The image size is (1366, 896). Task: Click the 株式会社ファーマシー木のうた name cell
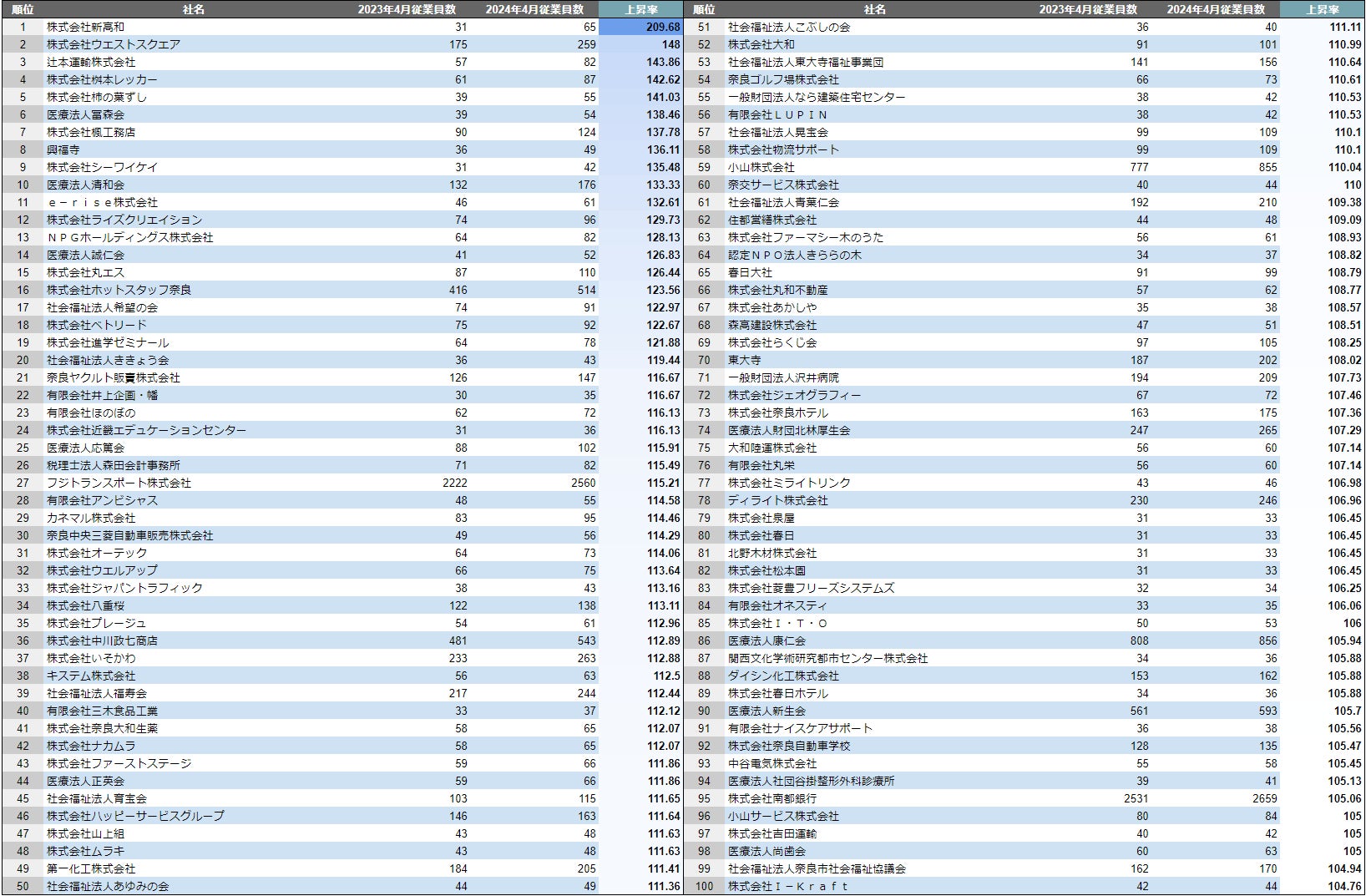coord(806,237)
